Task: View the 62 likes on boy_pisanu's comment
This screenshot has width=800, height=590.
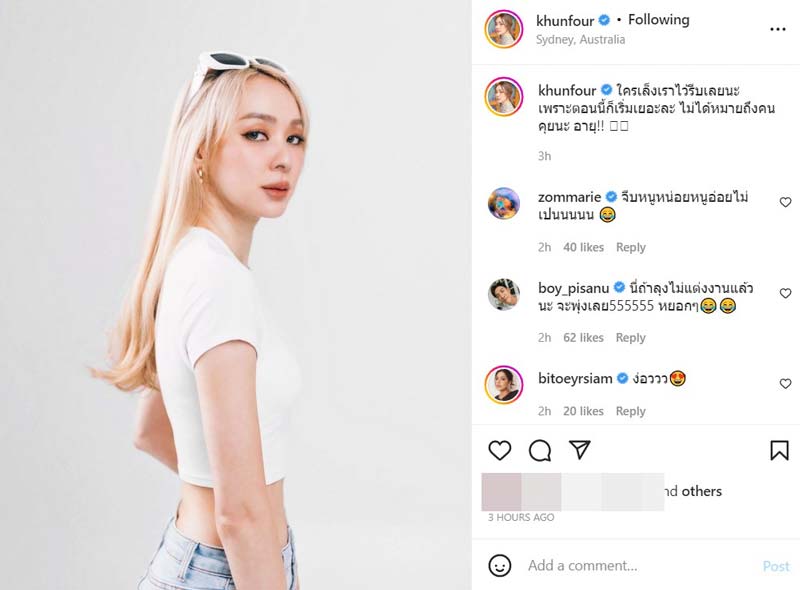Action: point(583,338)
